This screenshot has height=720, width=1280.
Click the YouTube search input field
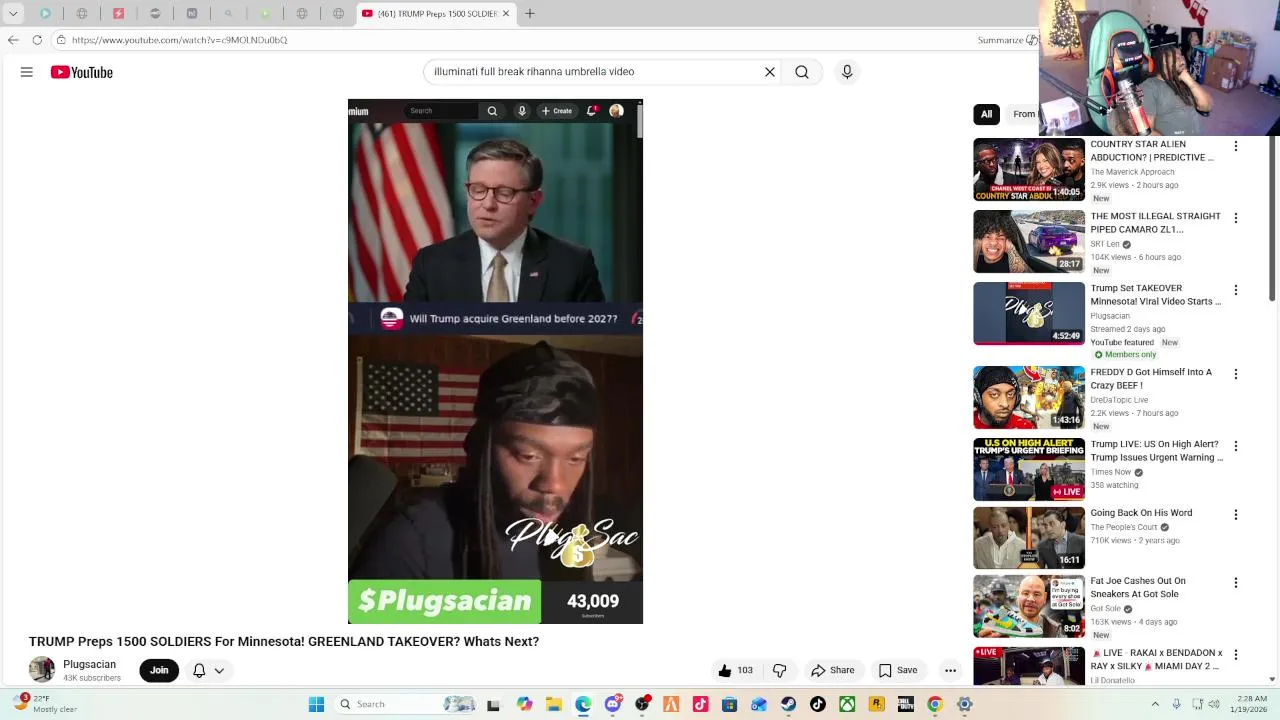(595, 72)
